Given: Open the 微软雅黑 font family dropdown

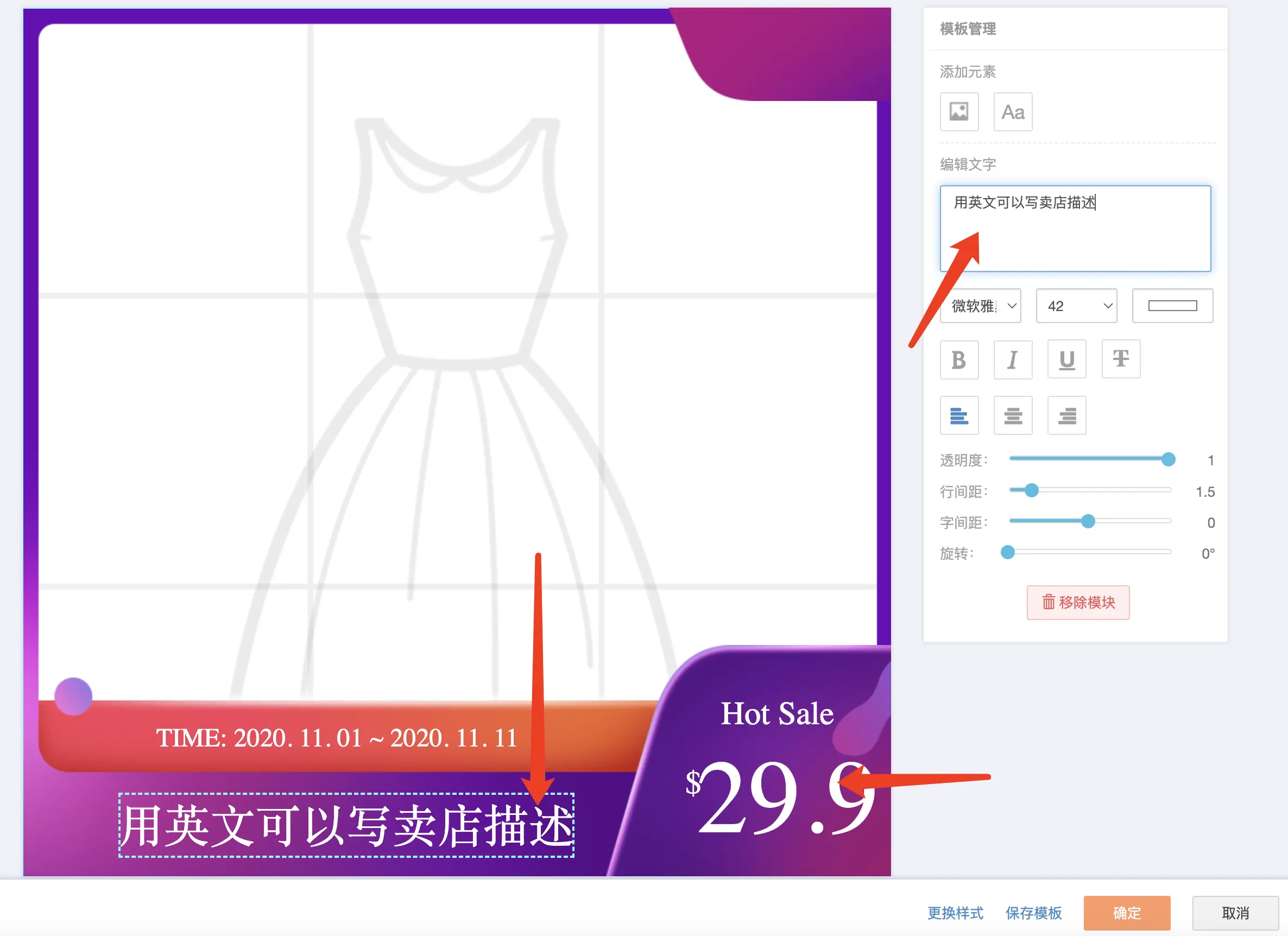Looking at the screenshot, I should 980,306.
